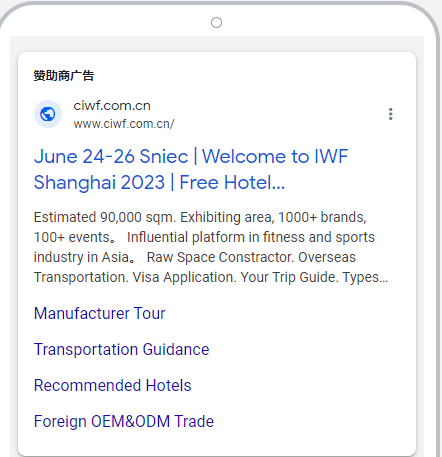Open the Foreign OEM&ODM Trade sitelink
This screenshot has width=442, height=457.
(x=124, y=421)
